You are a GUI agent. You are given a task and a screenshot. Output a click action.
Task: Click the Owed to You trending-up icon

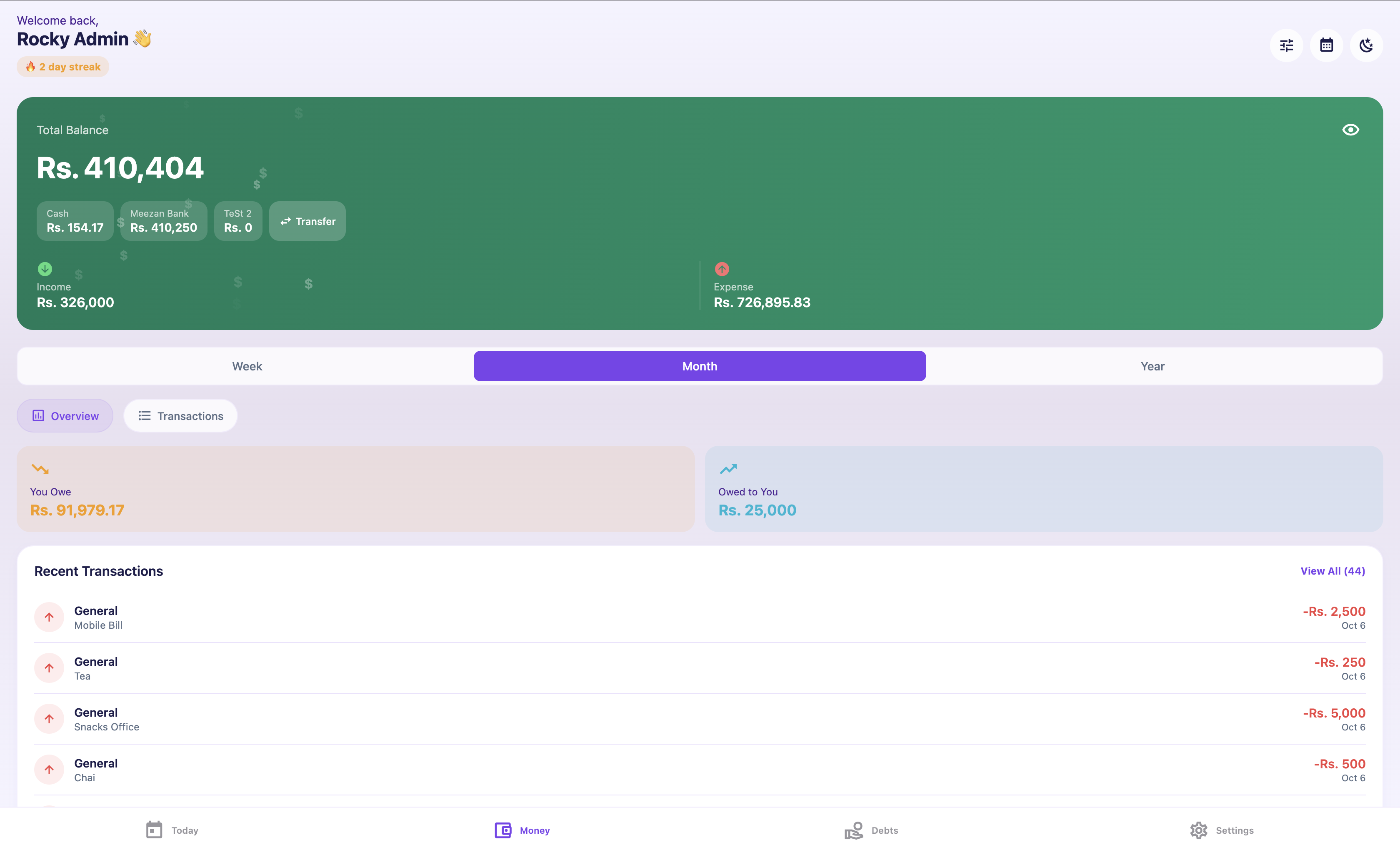coord(728,469)
